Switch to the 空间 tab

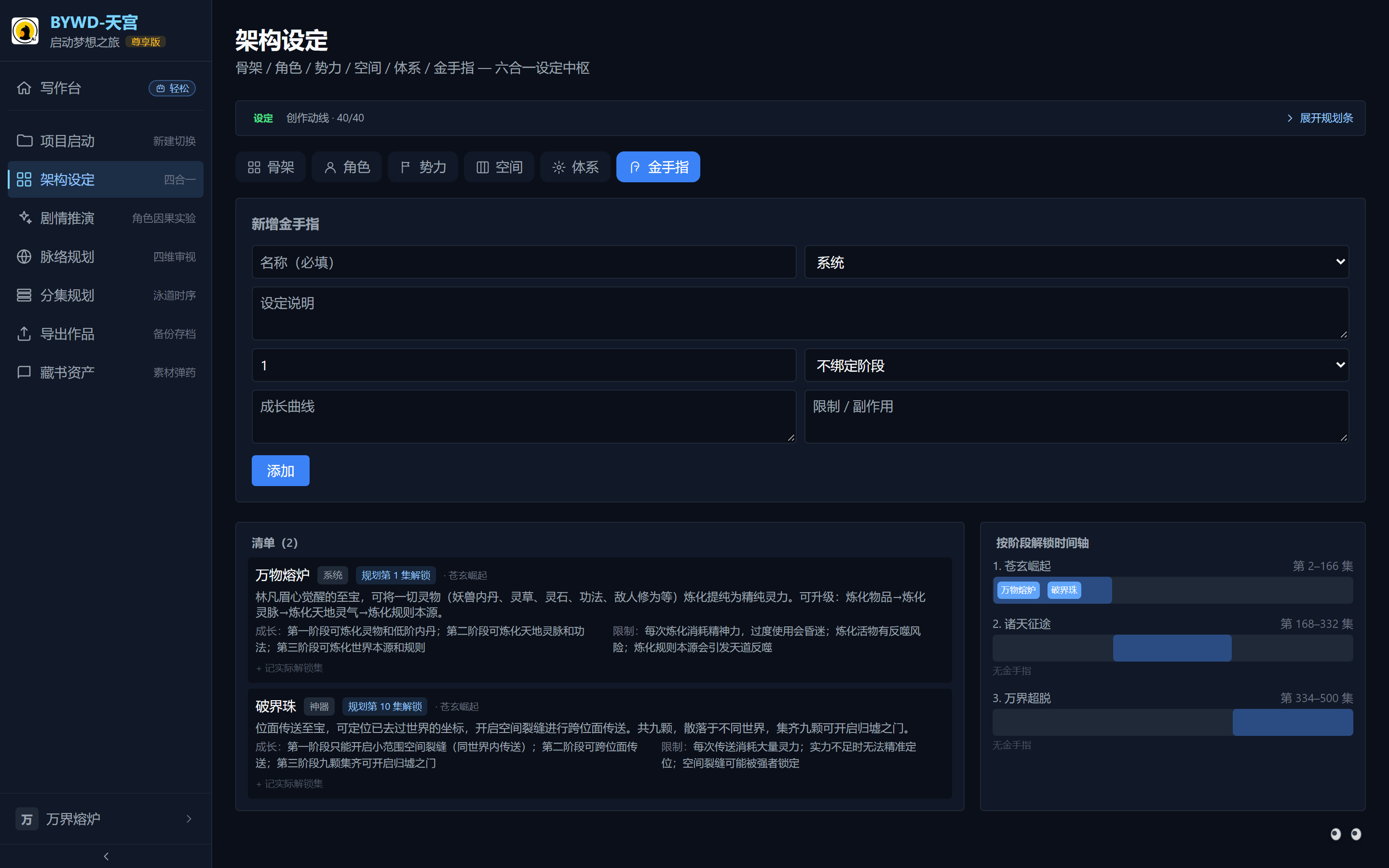499,167
